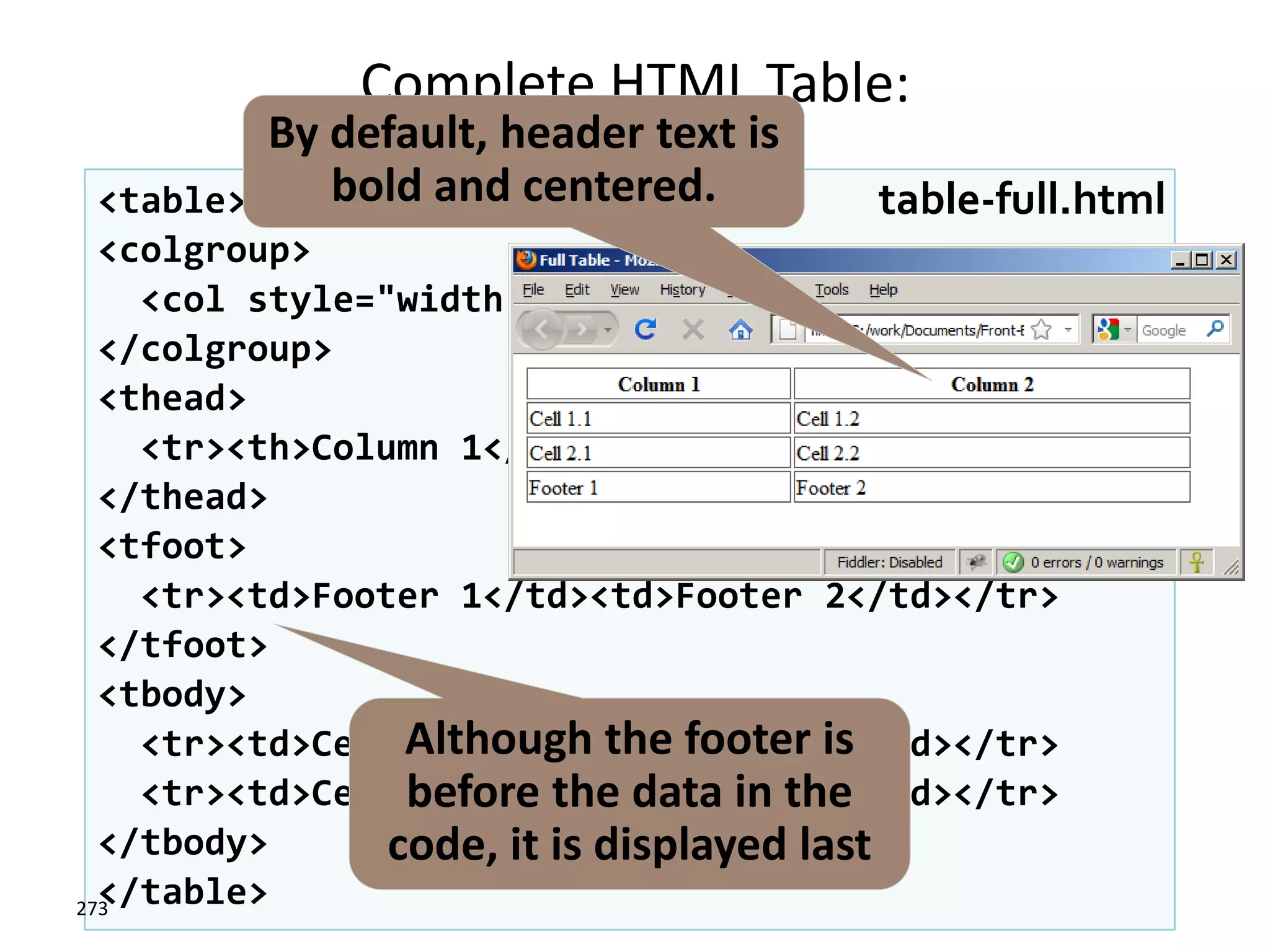Minimize the Full Table browser window
Image resolution: width=1270 pixels, height=952 pixels.
[x=1180, y=260]
